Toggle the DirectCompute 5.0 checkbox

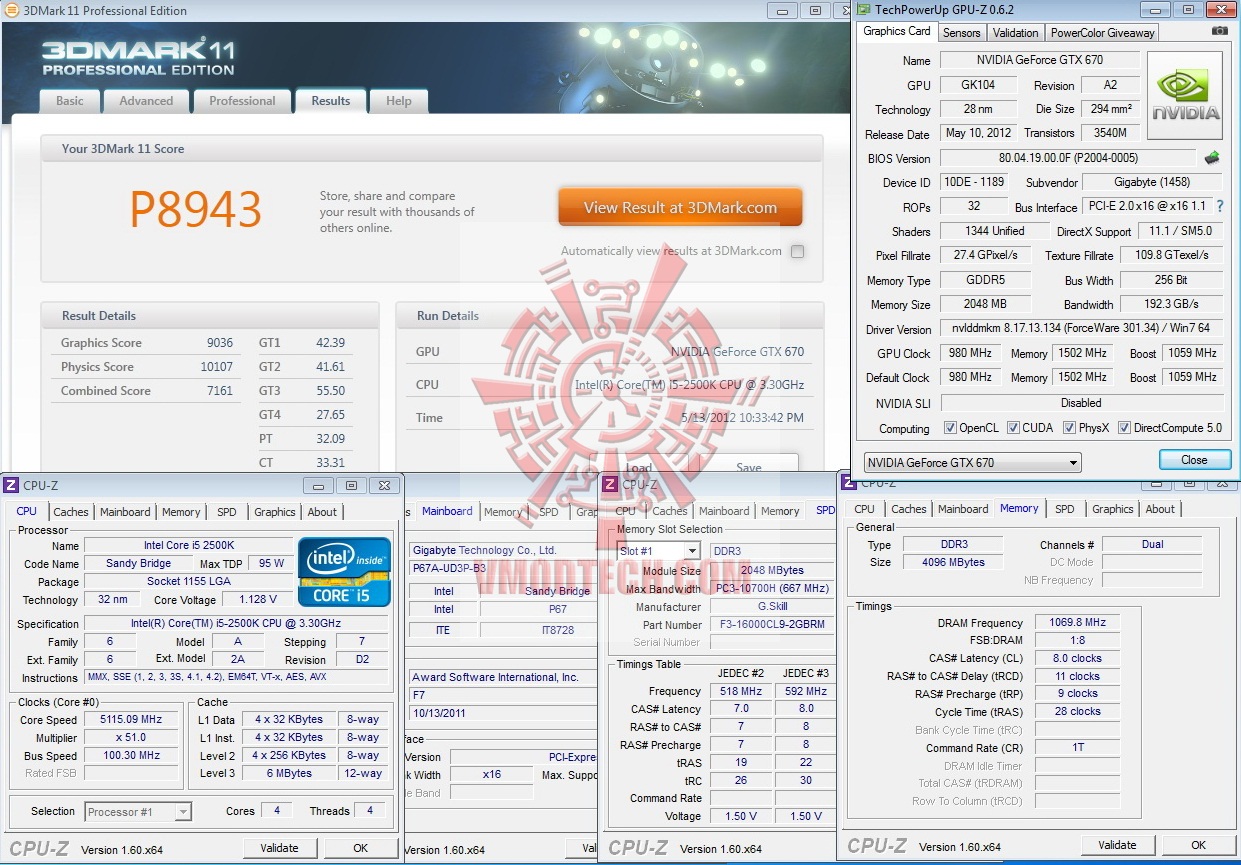(x=1124, y=428)
